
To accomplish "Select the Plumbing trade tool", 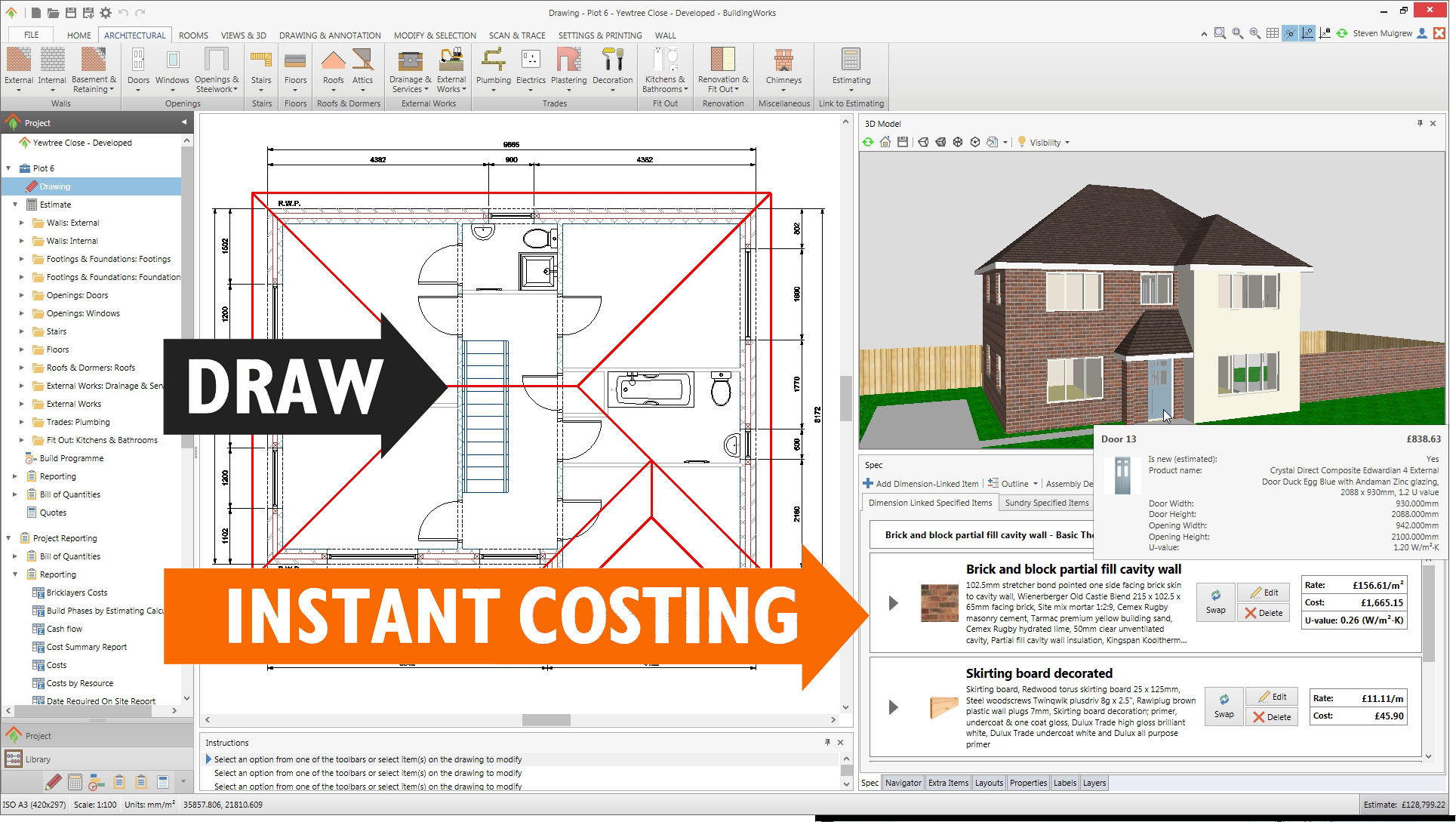I will (x=493, y=69).
